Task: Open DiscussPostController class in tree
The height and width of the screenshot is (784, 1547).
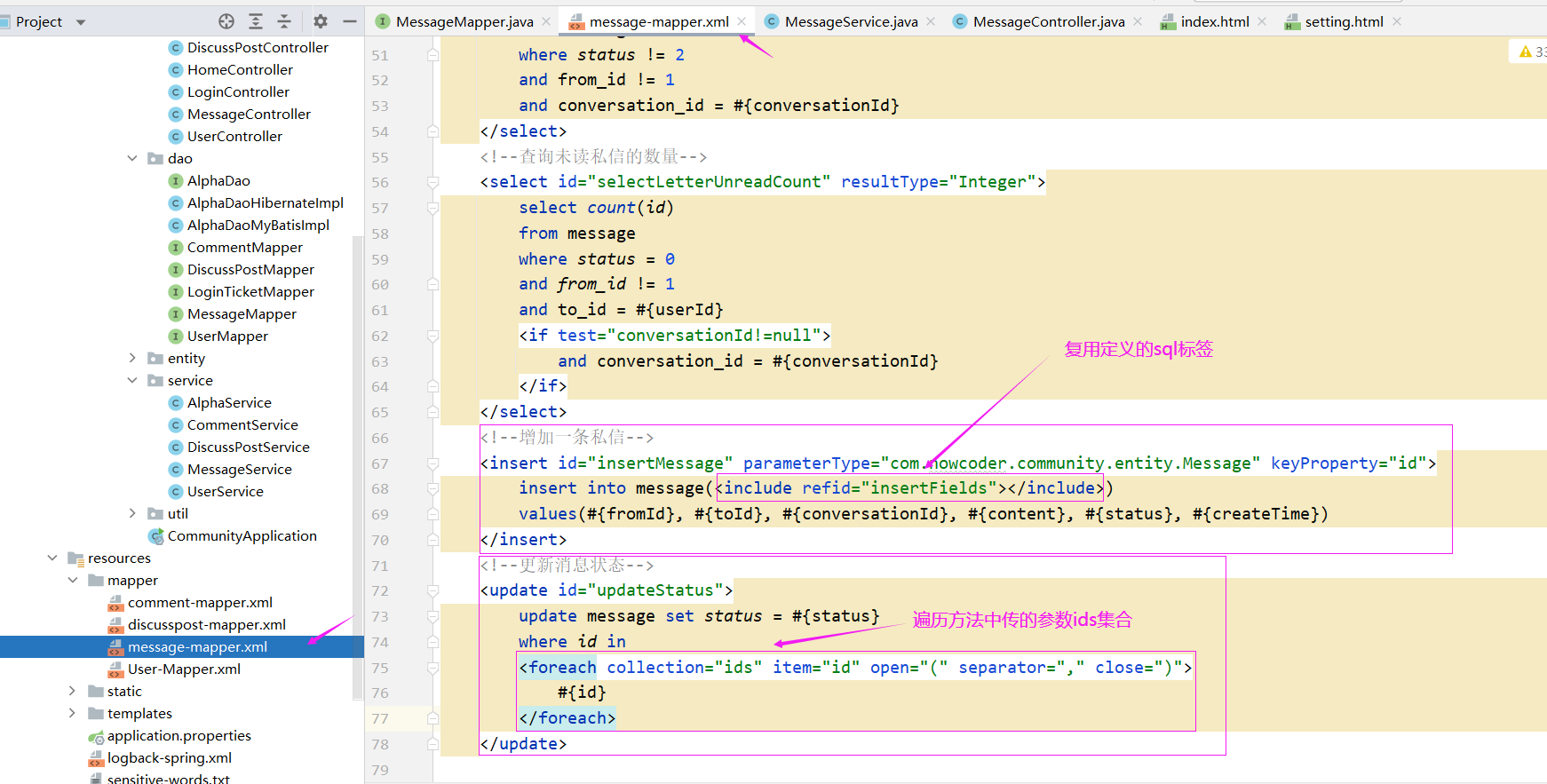Action: (258, 47)
